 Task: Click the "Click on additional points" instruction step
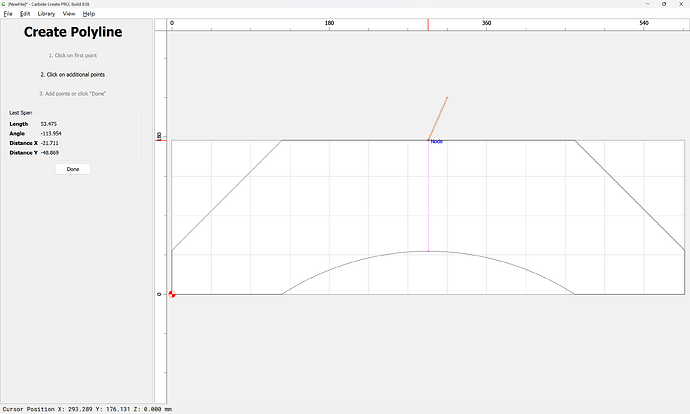click(x=73, y=75)
